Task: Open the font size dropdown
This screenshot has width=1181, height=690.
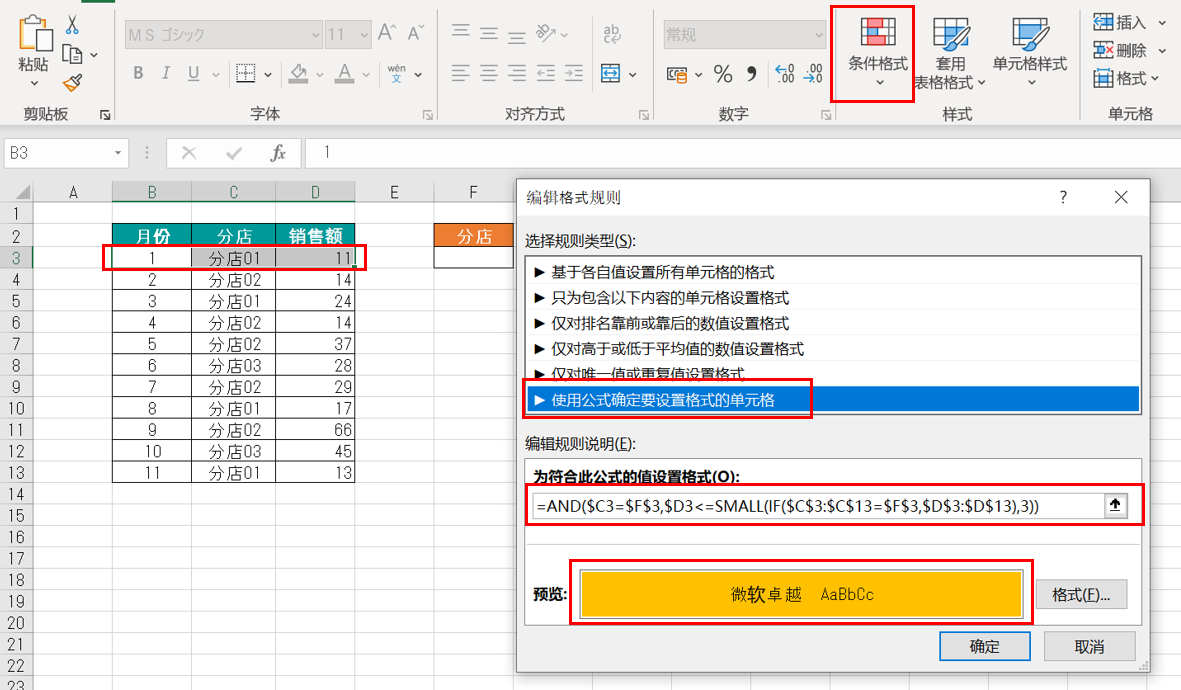Action: tap(364, 35)
